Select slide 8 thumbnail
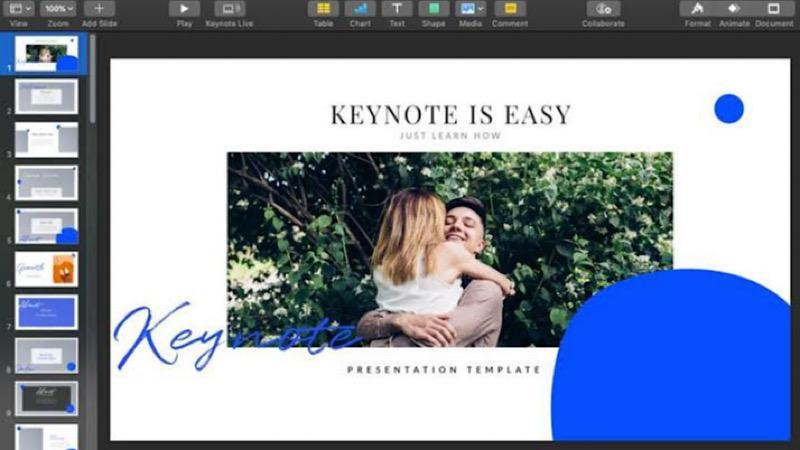Screen dimensions: 800x450 (x=46, y=355)
